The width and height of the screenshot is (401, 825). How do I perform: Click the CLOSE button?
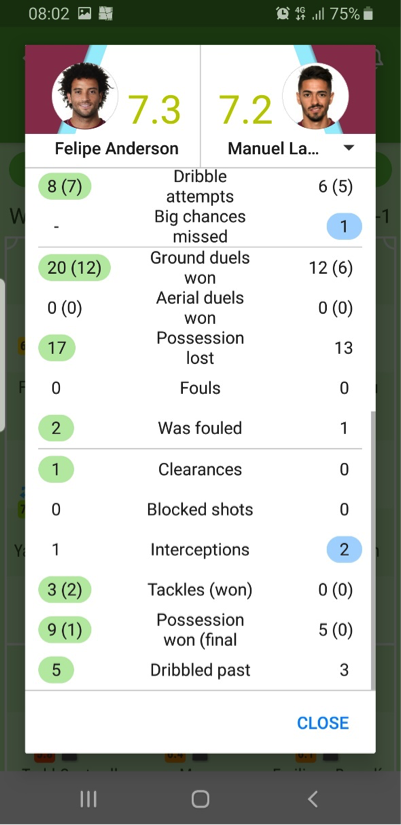[x=323, y=723]
